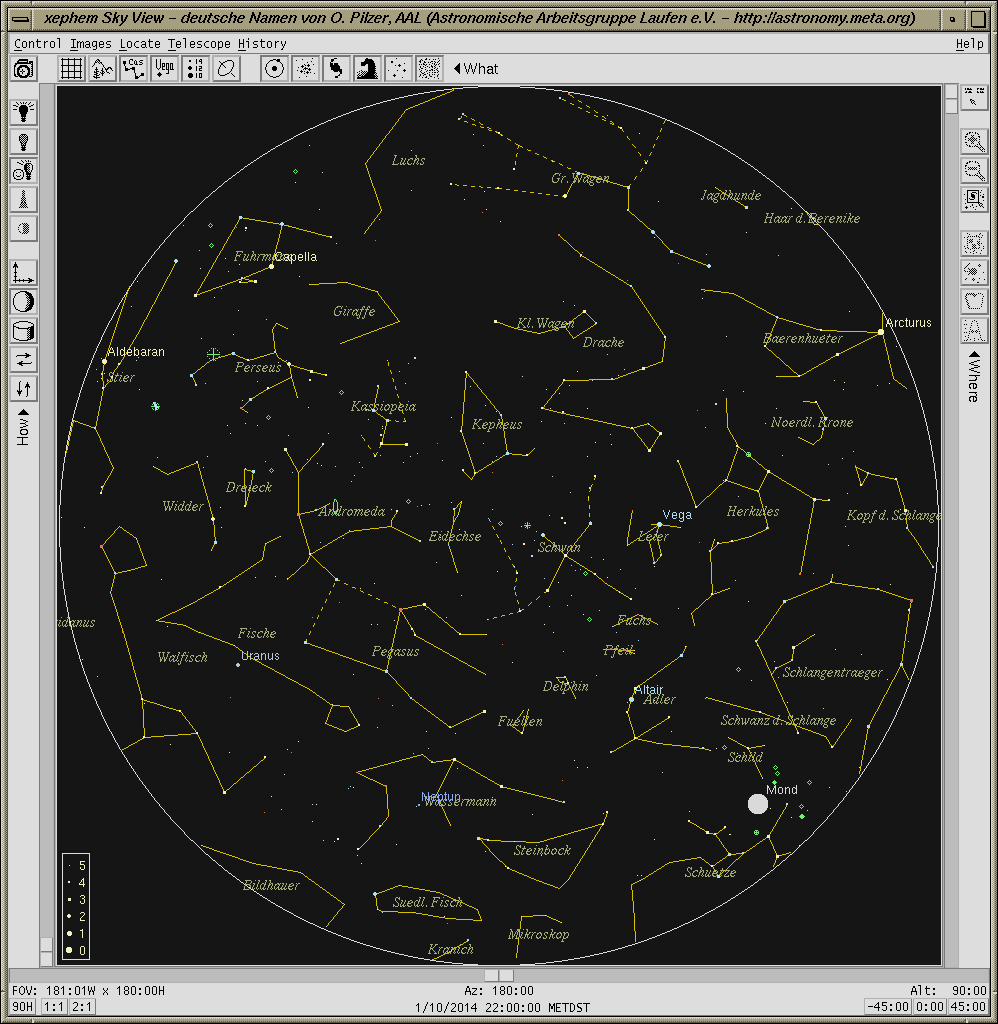Click the brighter lightbulb icon

coord(24,112)
